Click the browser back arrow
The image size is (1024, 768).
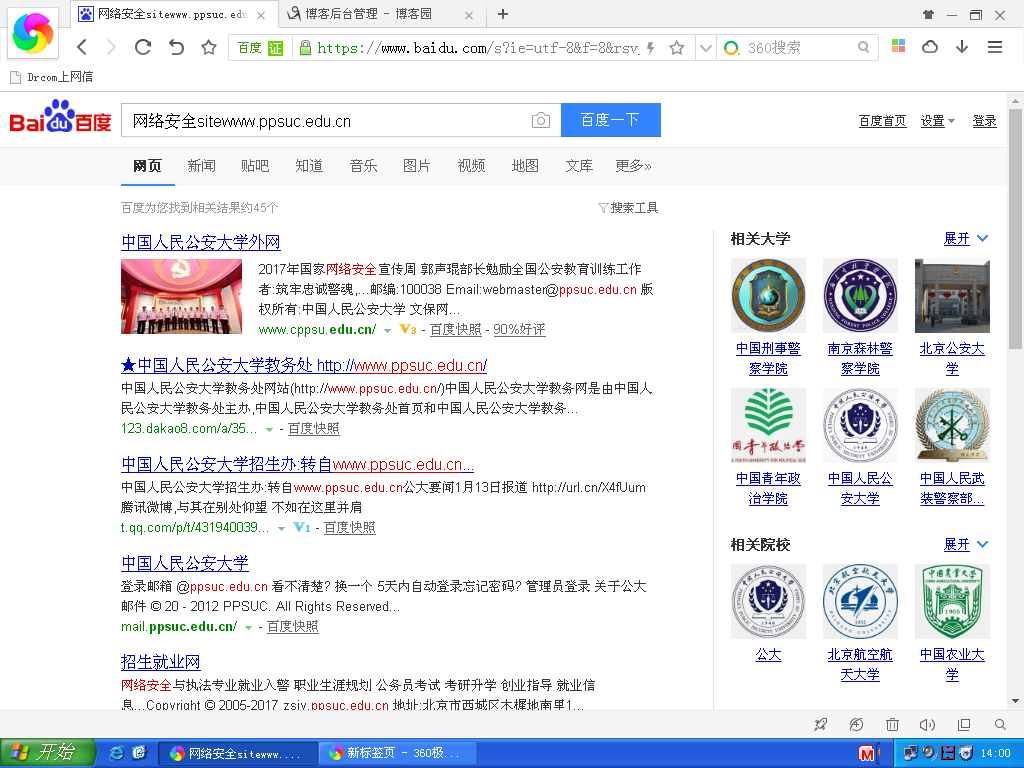click(82, 47)
